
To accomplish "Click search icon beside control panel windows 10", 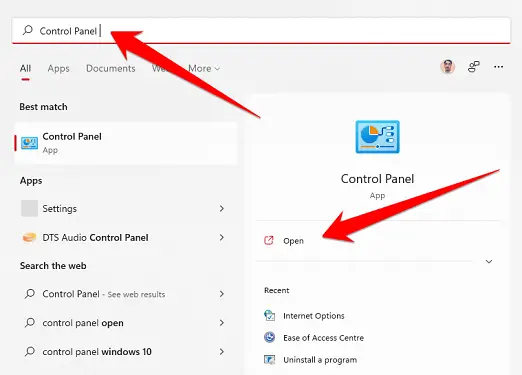I will pyautogui.click(x=30, y=352).
